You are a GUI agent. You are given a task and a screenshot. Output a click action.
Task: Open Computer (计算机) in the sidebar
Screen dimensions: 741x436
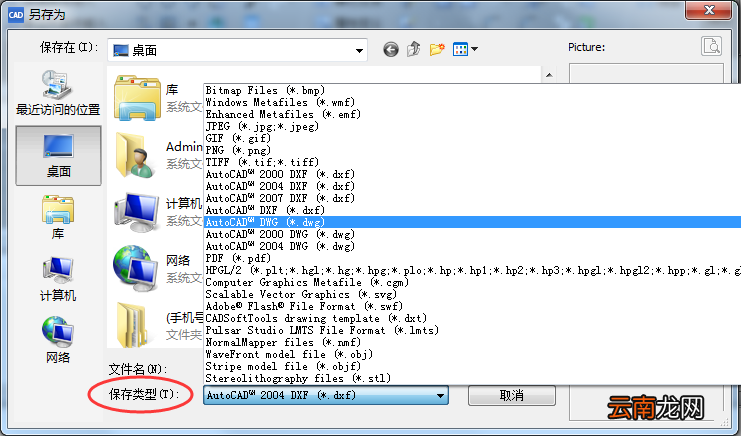tap(58, 279)
